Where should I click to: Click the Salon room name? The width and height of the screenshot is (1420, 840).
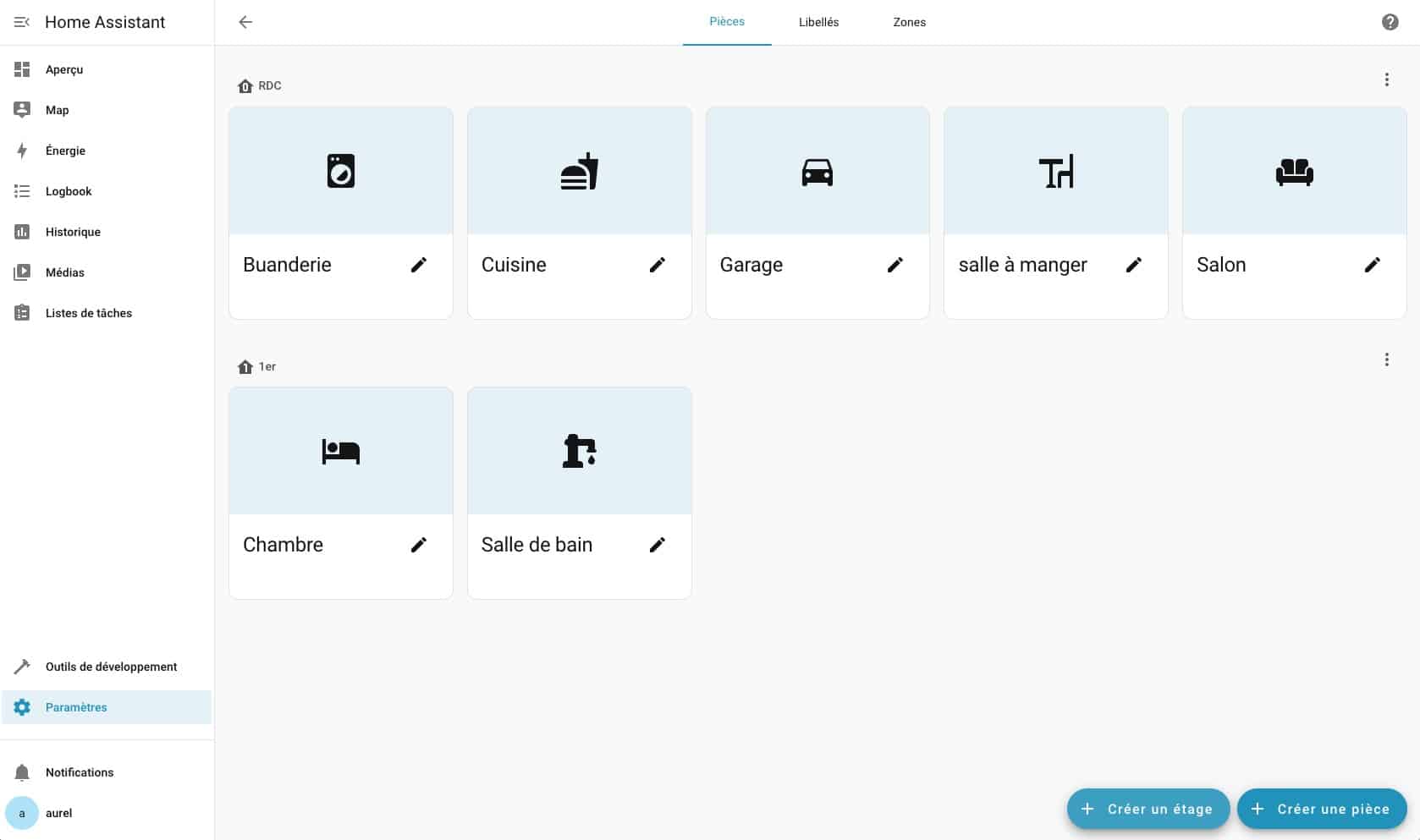[x=1221, y=265]
